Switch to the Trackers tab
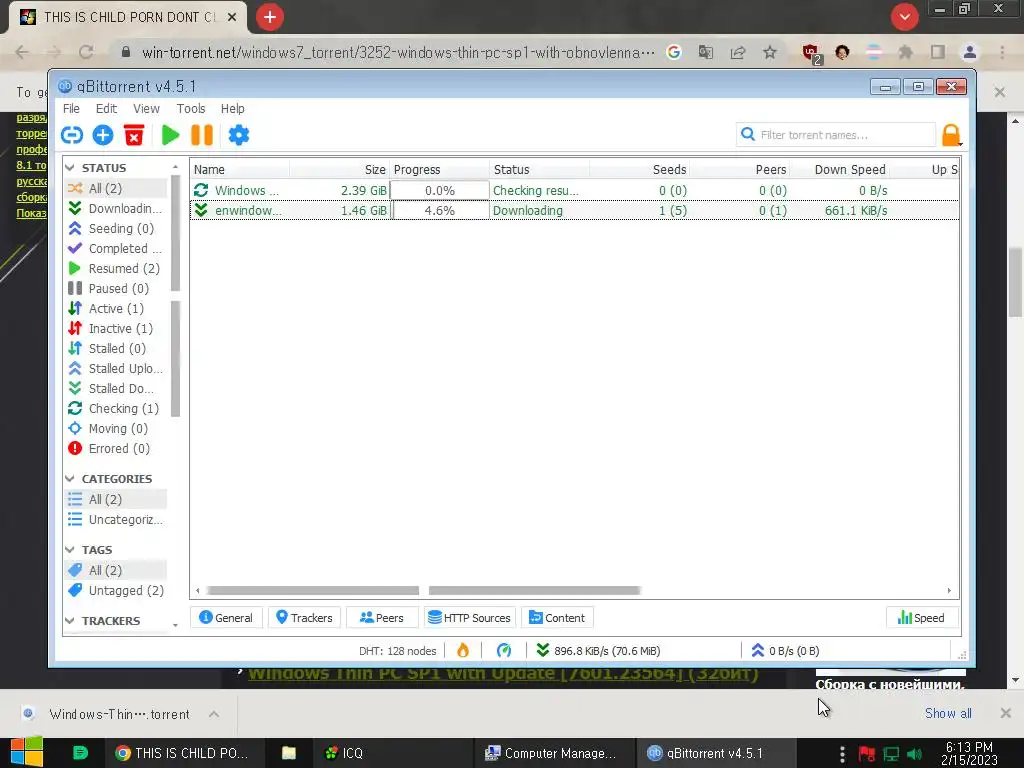 point(304,618)
